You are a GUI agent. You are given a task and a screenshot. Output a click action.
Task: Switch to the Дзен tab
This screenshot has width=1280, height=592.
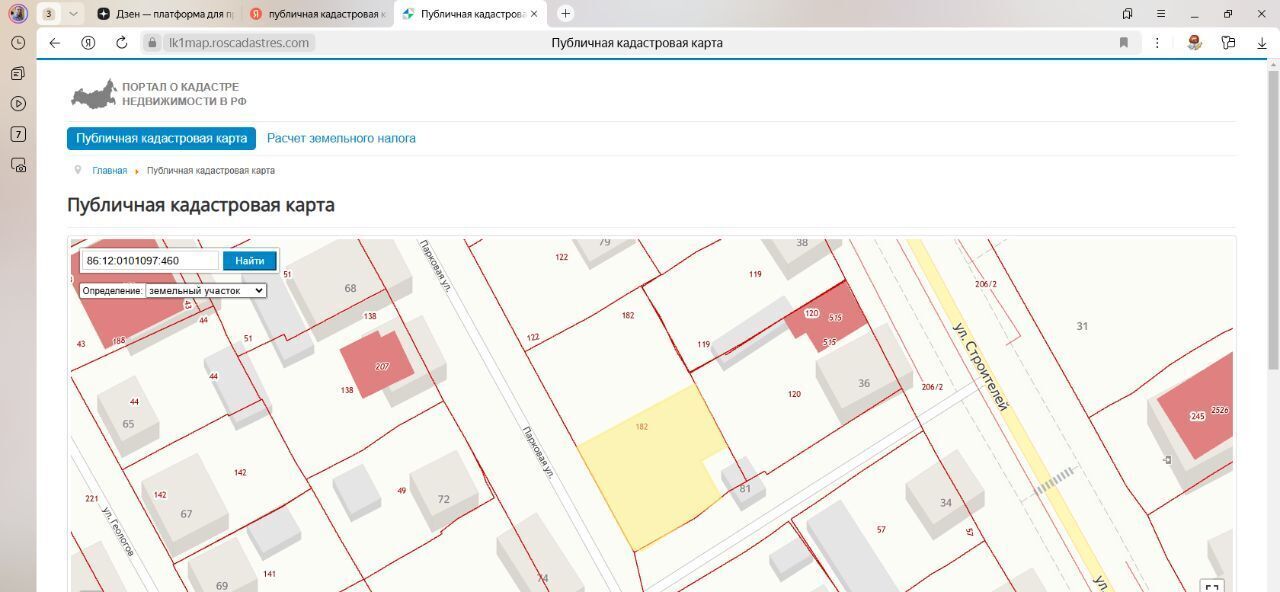[166, 14]
